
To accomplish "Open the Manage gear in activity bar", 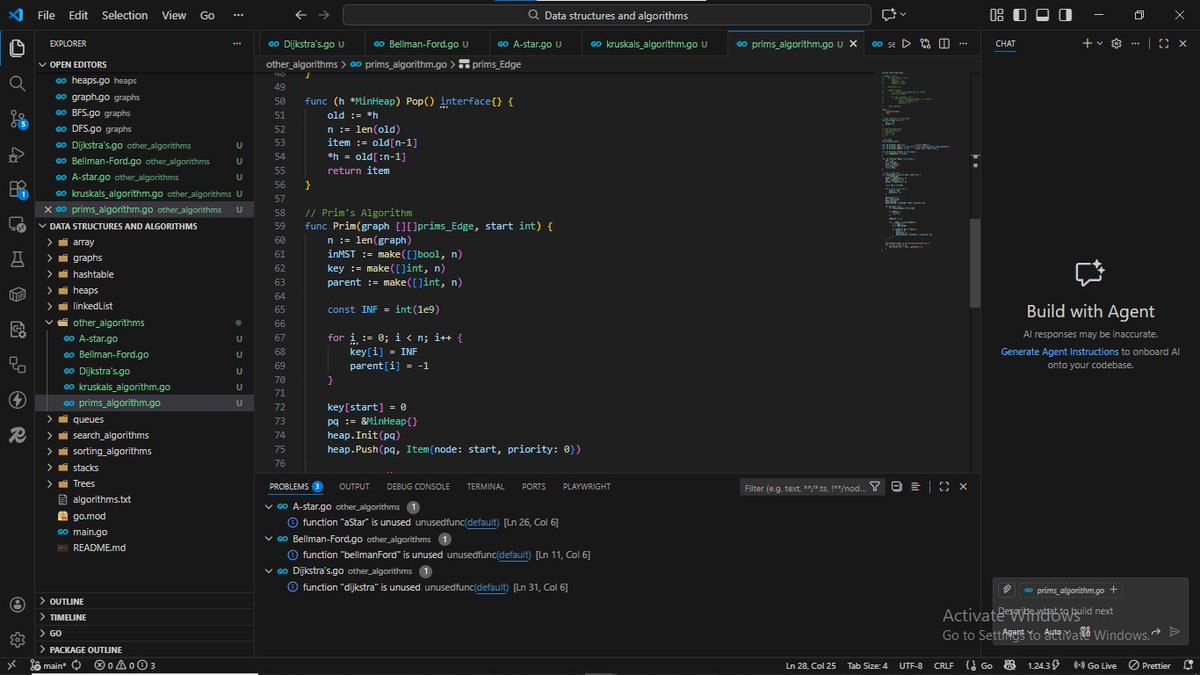I will point(17,640).
